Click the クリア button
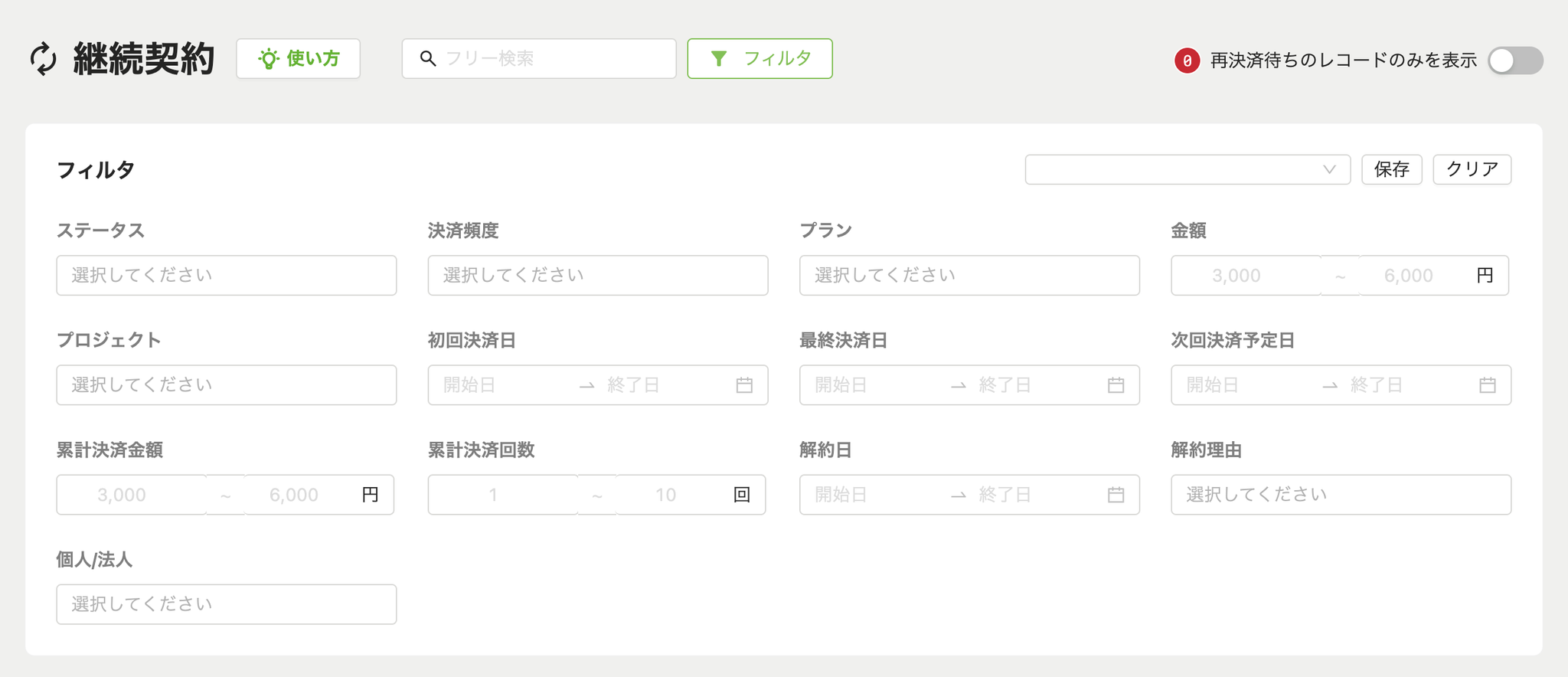This screenshot has width=1568, height=677. pyautogui.click(x=1472, y=169)
